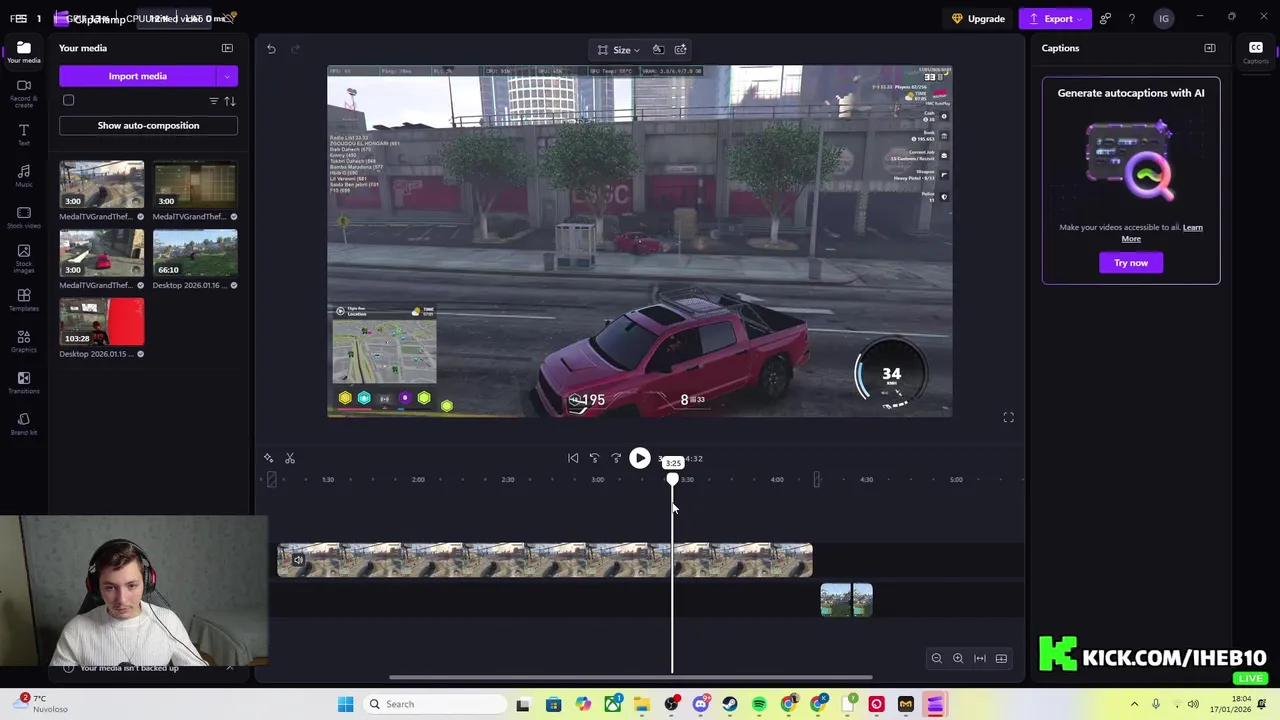Open the Size aspect ratio dropdown
1280x720 pixels.
click(x=619, y=50)
